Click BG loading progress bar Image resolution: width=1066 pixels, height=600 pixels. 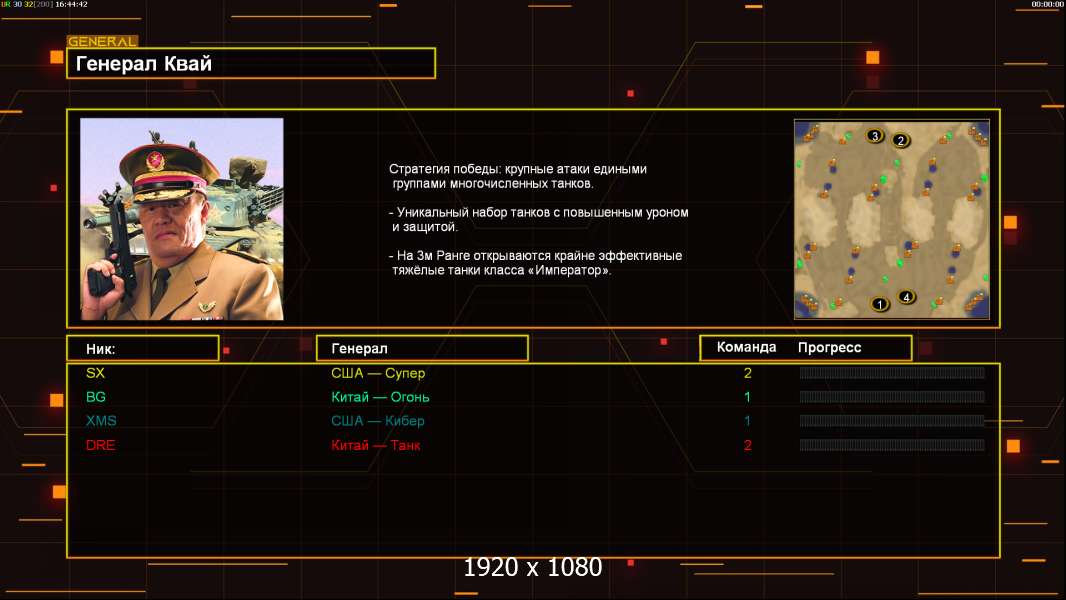tap(892, 397)
